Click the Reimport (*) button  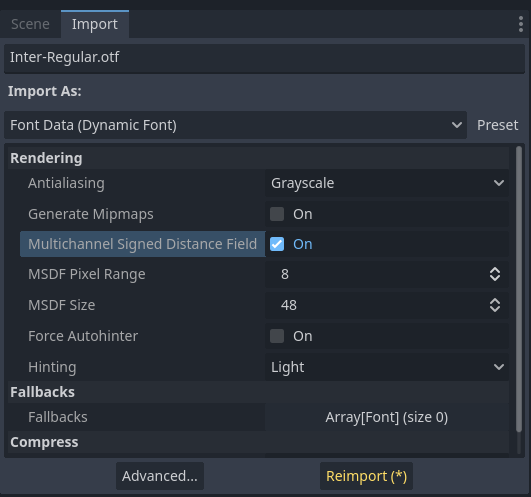[366, 476]
